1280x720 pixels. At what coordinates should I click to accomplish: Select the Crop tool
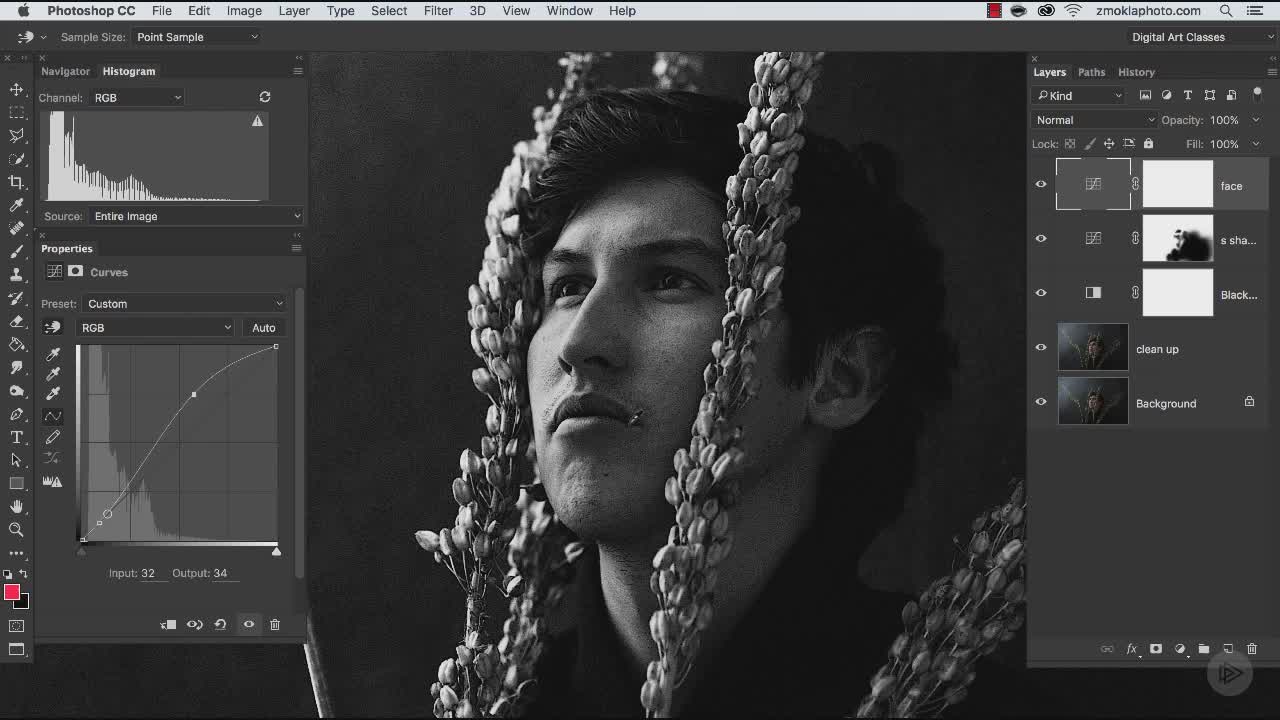click(17, 182)
